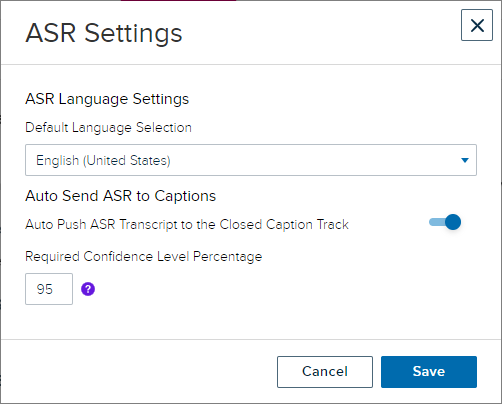Image resolution: width=502 pixels, height=404 pixels.
Task: Toggle Auto Push ASR Transcript switch
Action: (x=445, y=222)
